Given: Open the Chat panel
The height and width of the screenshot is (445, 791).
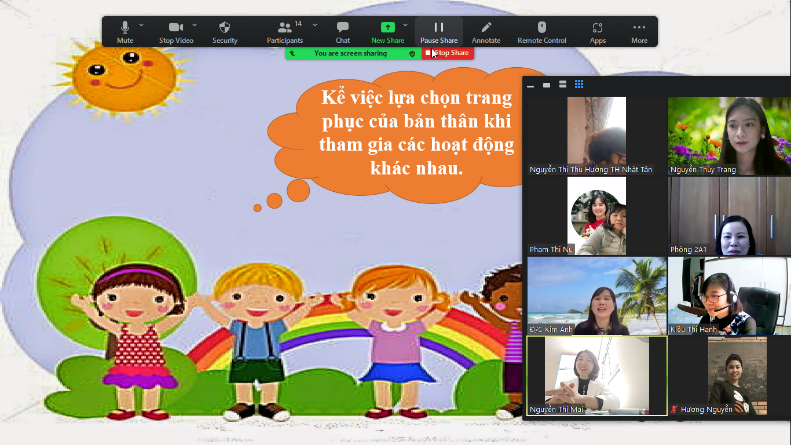Looking at the screenshot, I should pyautogui.click(x=343, y=30).
